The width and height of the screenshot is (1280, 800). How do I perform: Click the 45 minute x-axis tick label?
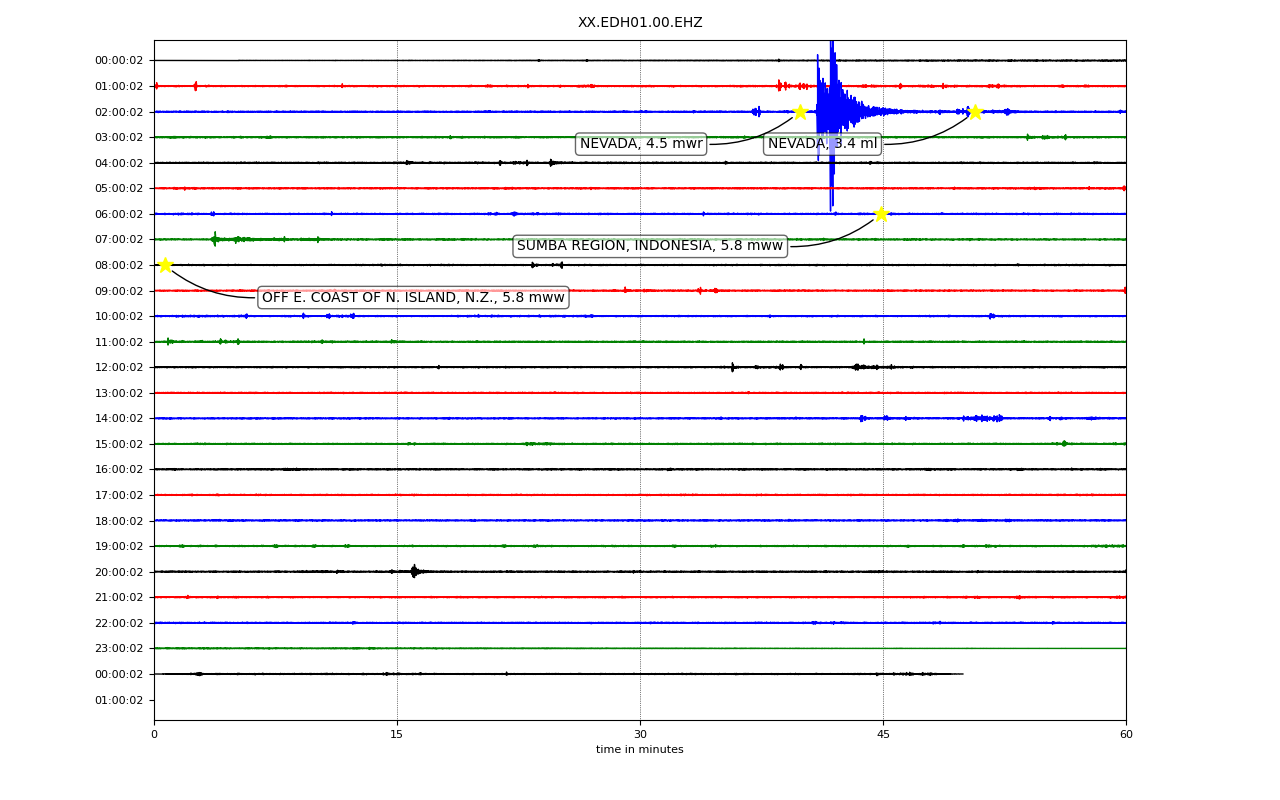pyautogui.click(x=883, y=735)
